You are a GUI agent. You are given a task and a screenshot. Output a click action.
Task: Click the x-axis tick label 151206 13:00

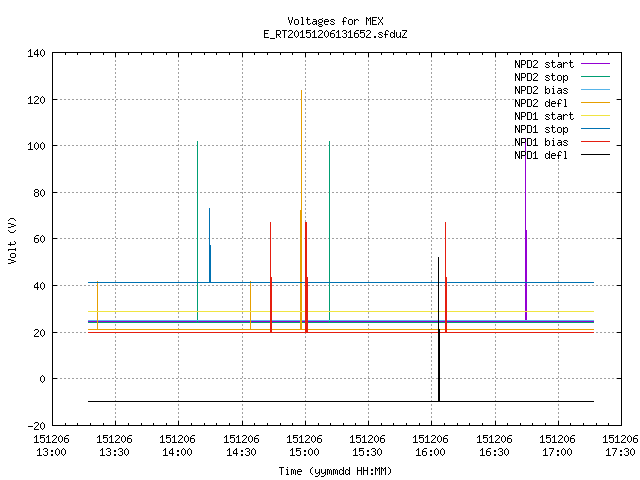click(51, 446)
